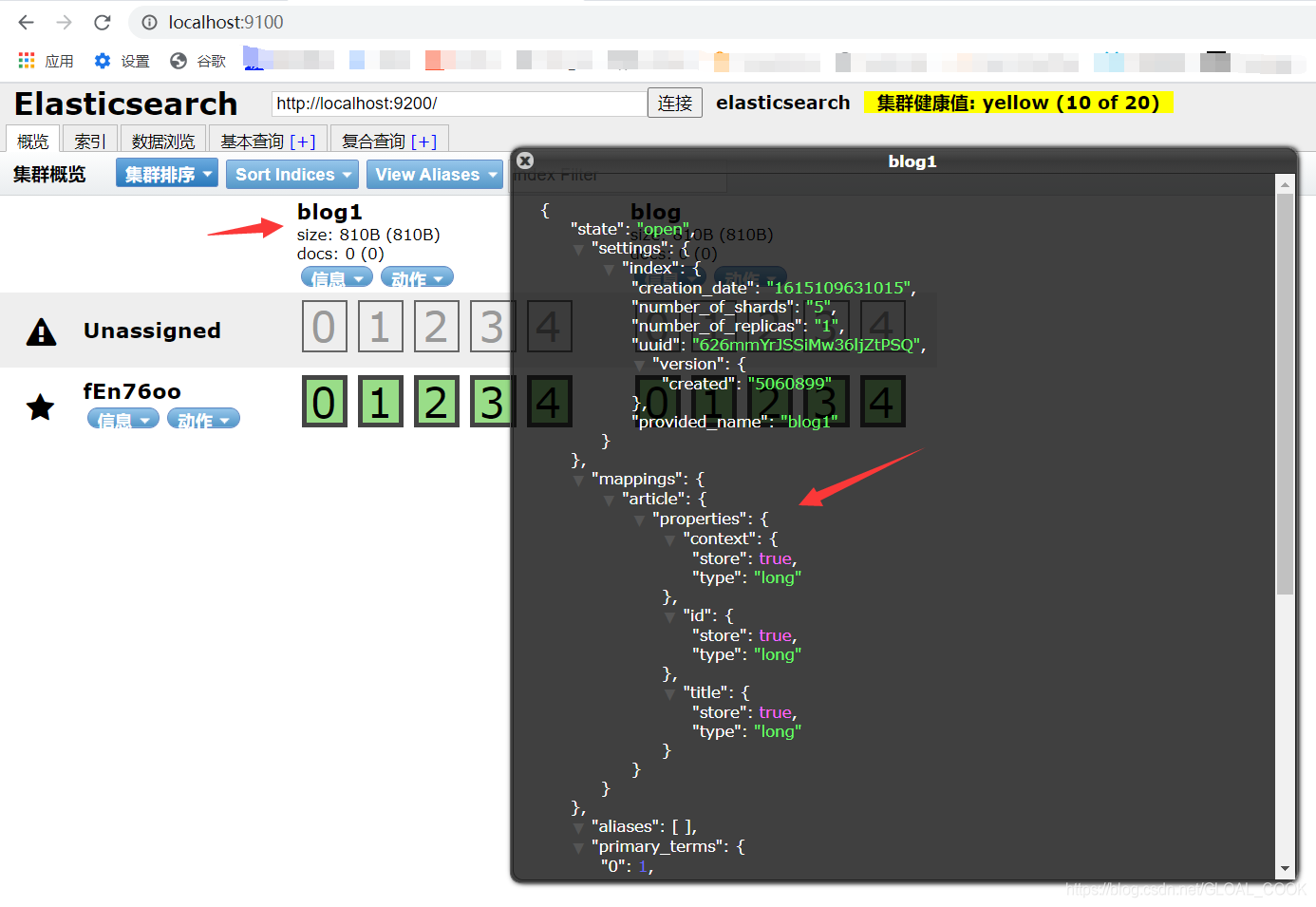Open the site info icon in address bar
This screenshot has width=1316, height=907.
coord(149,22)
